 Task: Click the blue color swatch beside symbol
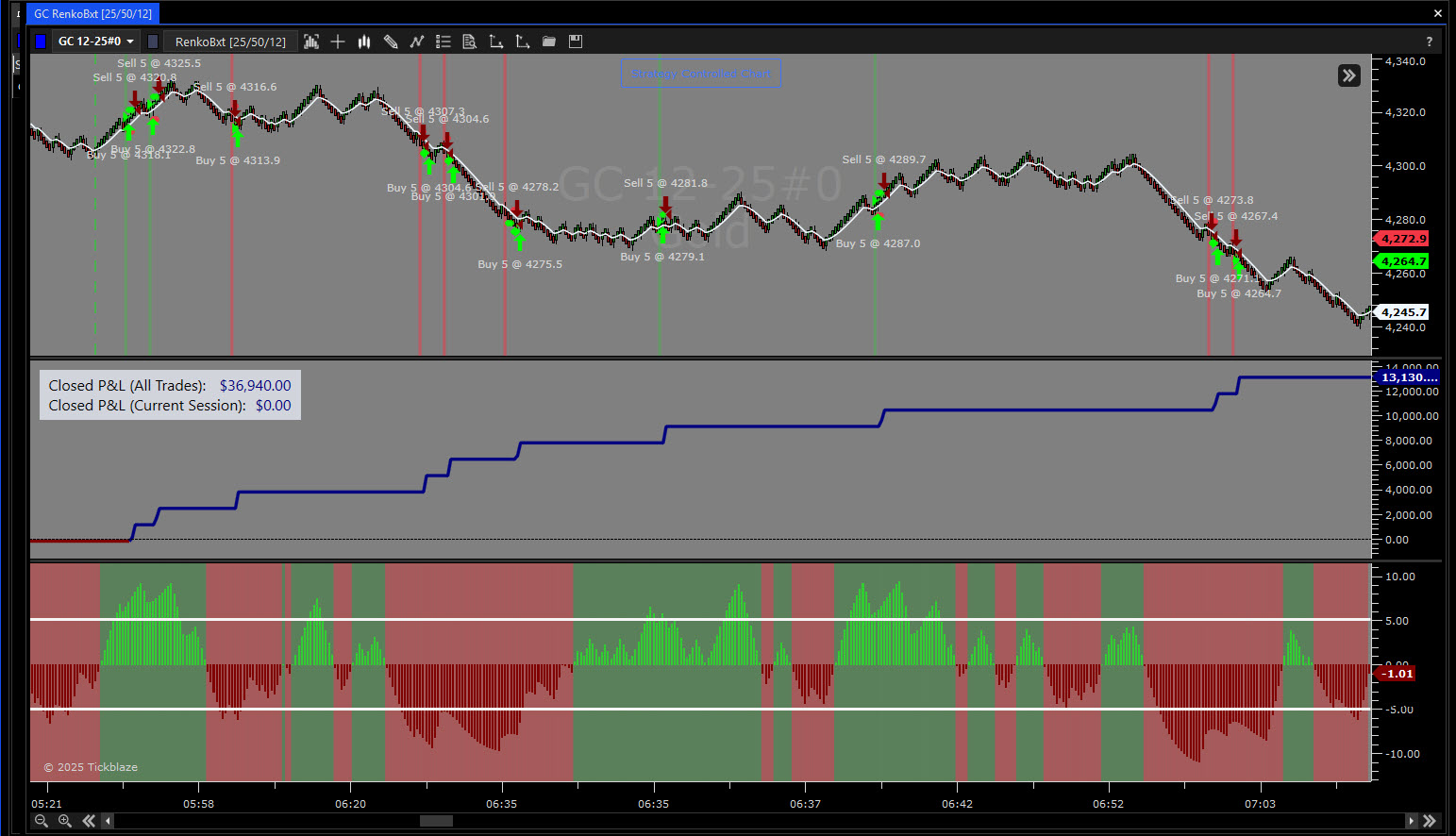(x=41, y=42)
